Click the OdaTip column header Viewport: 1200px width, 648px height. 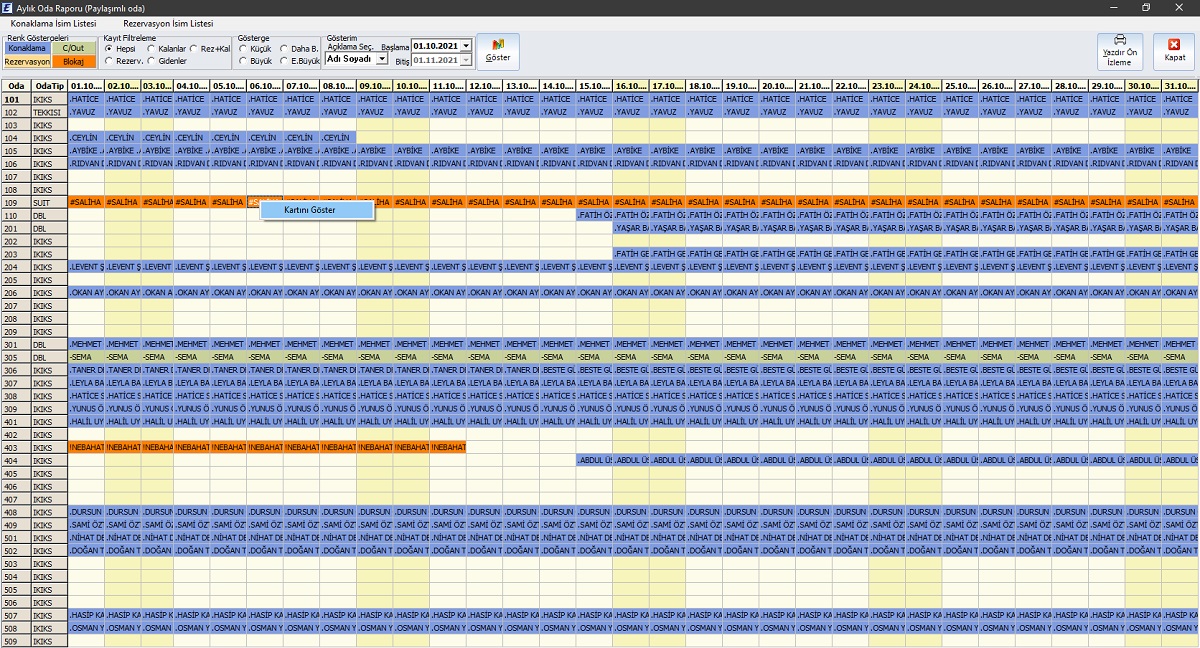pyautogui.click(x=49, y=86)
